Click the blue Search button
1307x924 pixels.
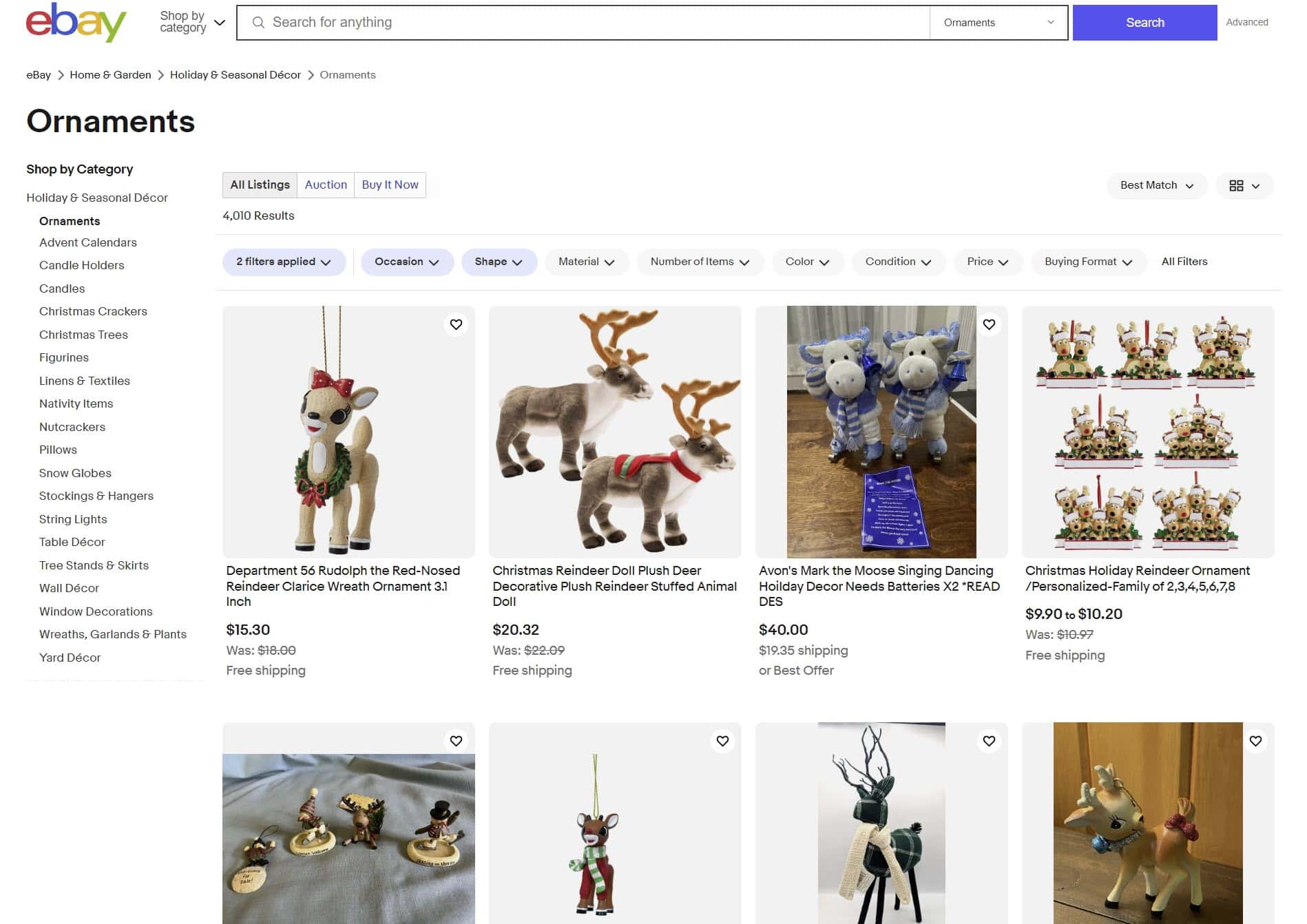[x=1144, y=23]
